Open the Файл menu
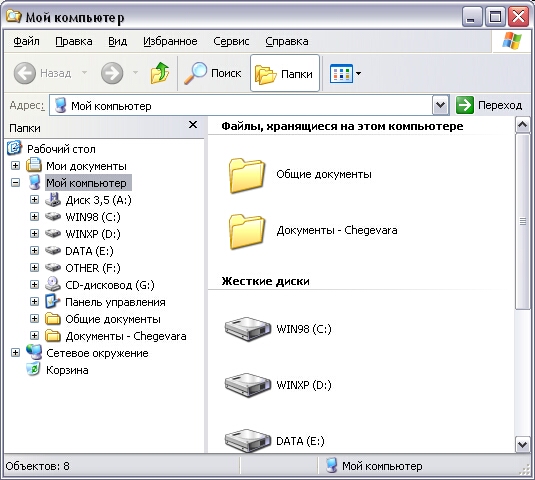This screenshot has width=535, height=480. click(x=26, y=41)
